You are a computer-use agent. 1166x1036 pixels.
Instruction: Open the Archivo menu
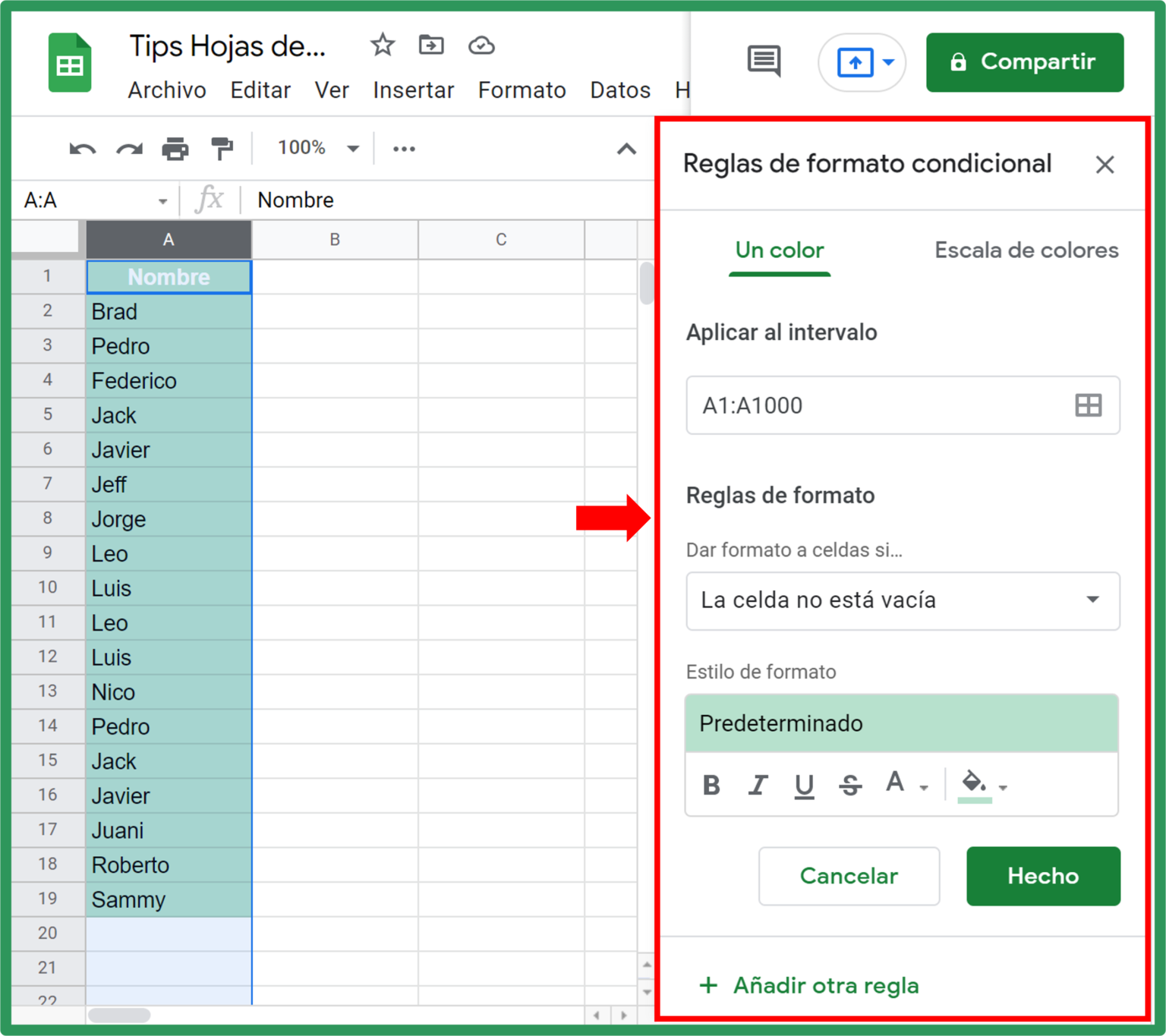tap(167, 90)
